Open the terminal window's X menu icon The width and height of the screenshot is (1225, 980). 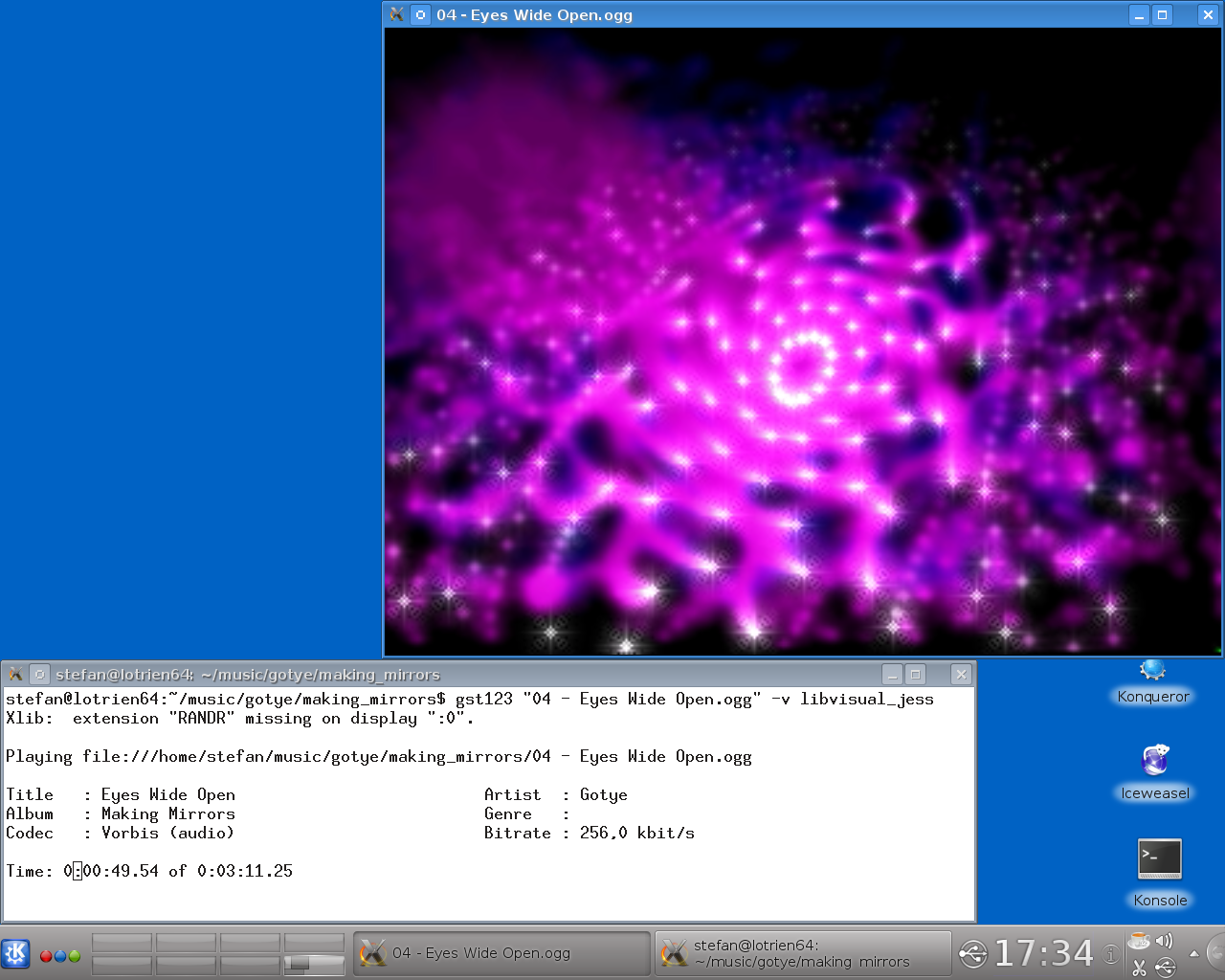pyautogui.click(x=15, y=675)
